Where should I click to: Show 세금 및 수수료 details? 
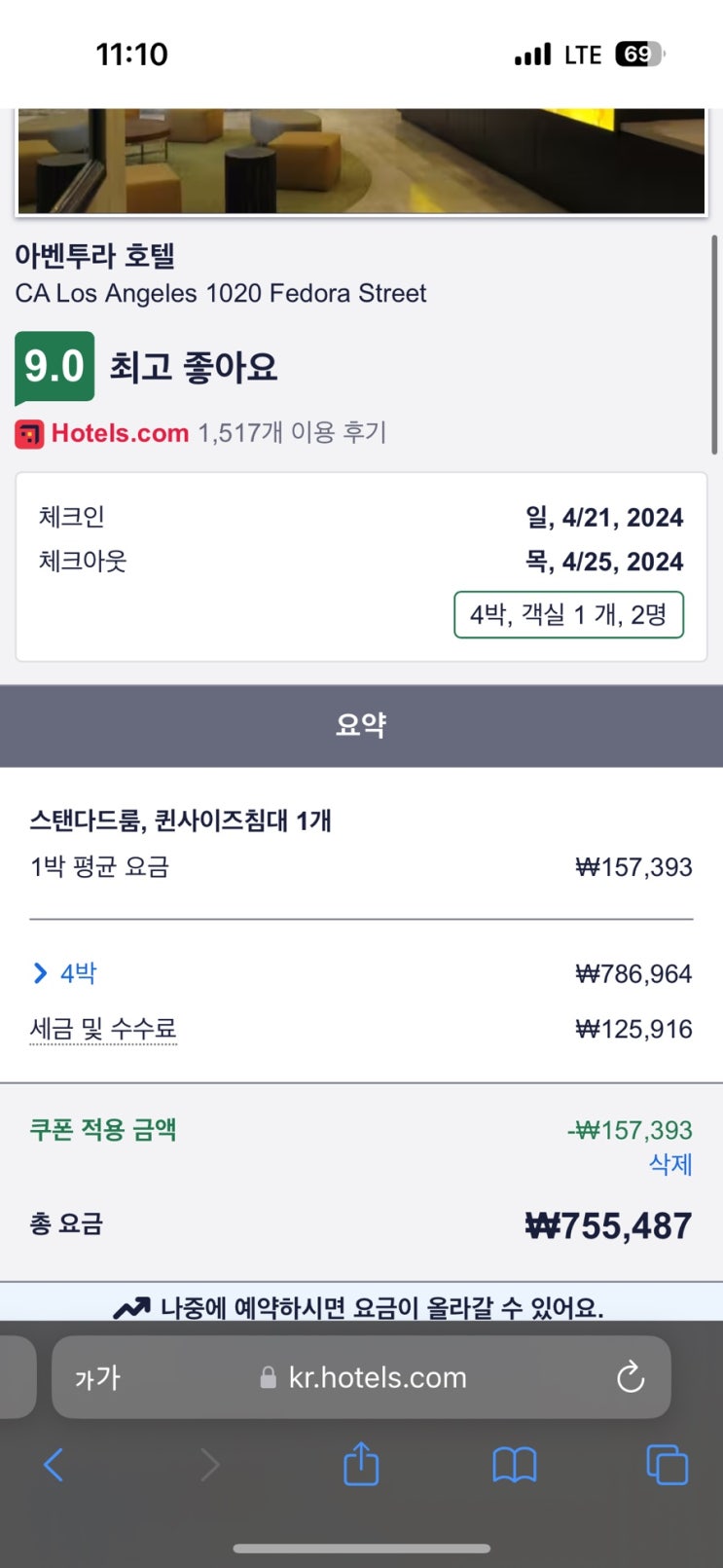(103, 1029)
